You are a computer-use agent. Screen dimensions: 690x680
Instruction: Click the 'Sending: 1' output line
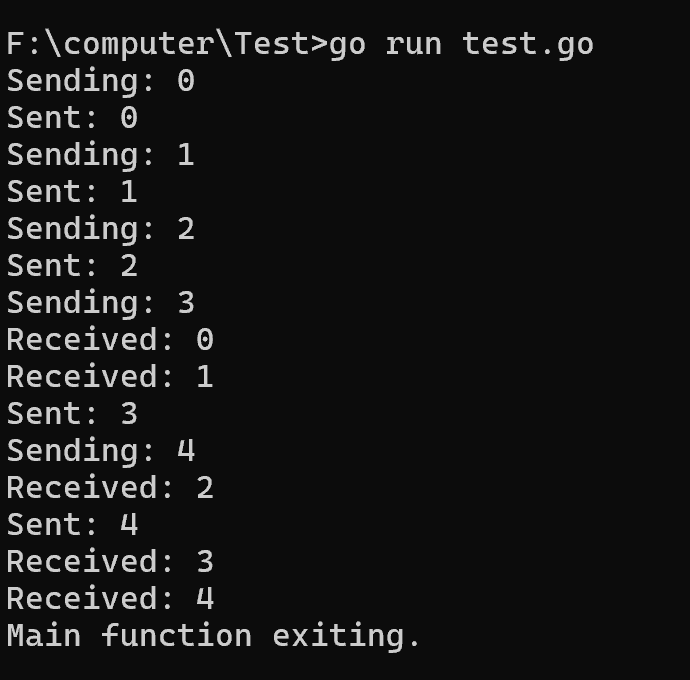coord(100,155)
